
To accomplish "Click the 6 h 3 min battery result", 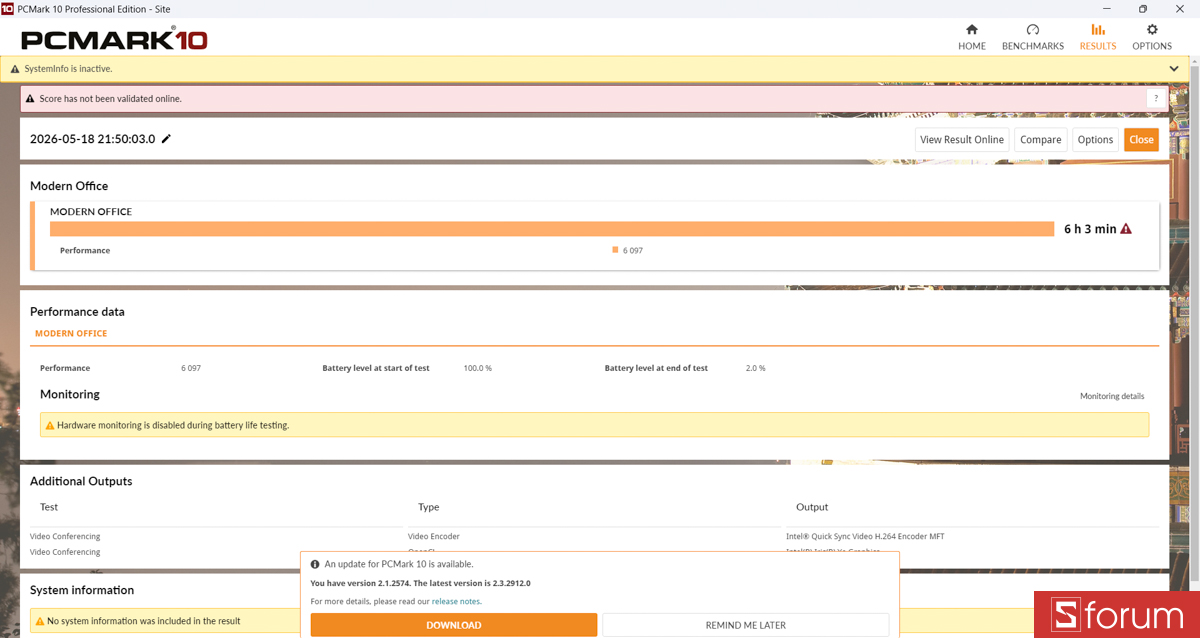I will [x=1090, y=229].
